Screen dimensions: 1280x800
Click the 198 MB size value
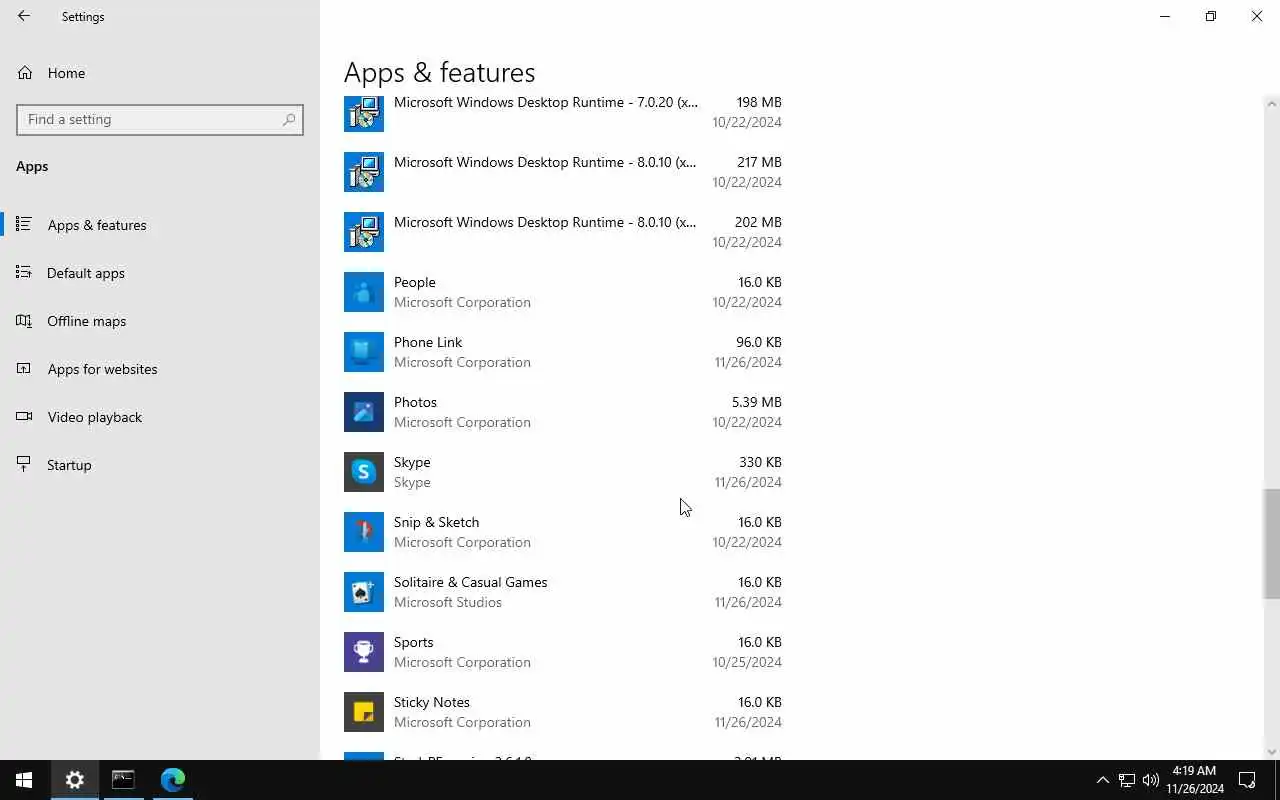pyautogui.click(x=759, y=102)
